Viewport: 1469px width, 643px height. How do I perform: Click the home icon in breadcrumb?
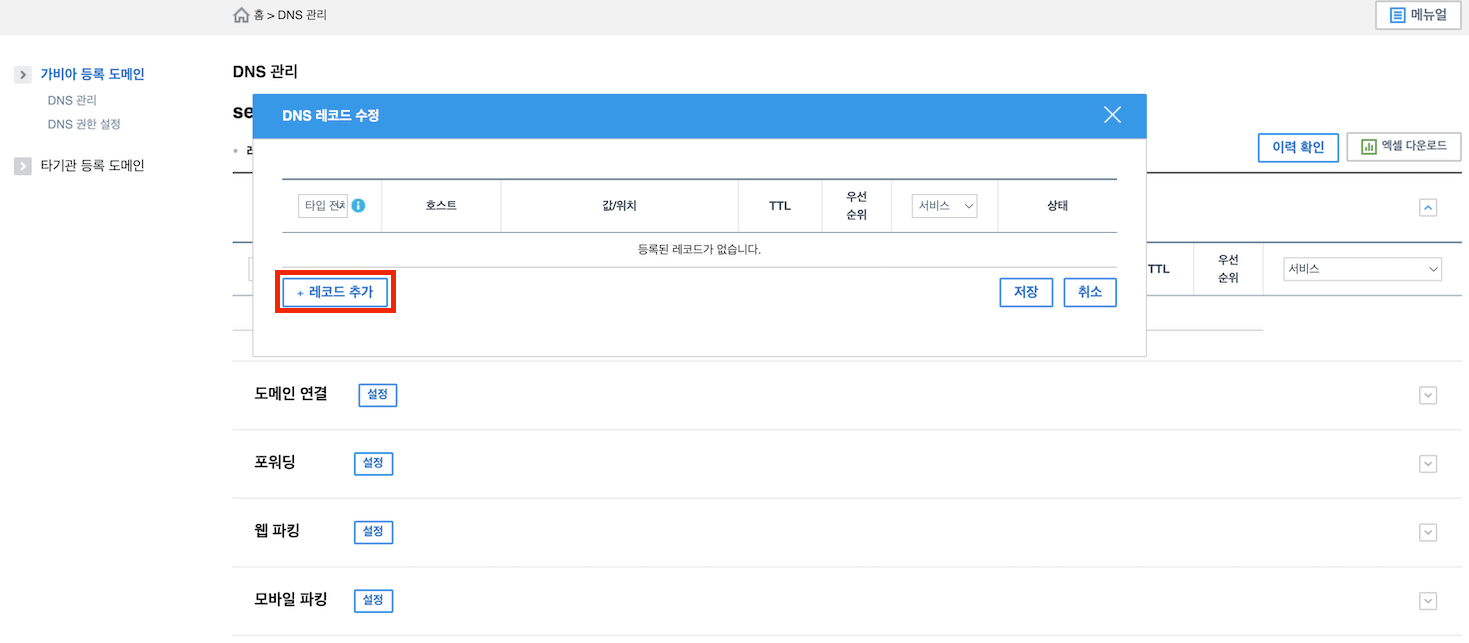tap(241, 15)
